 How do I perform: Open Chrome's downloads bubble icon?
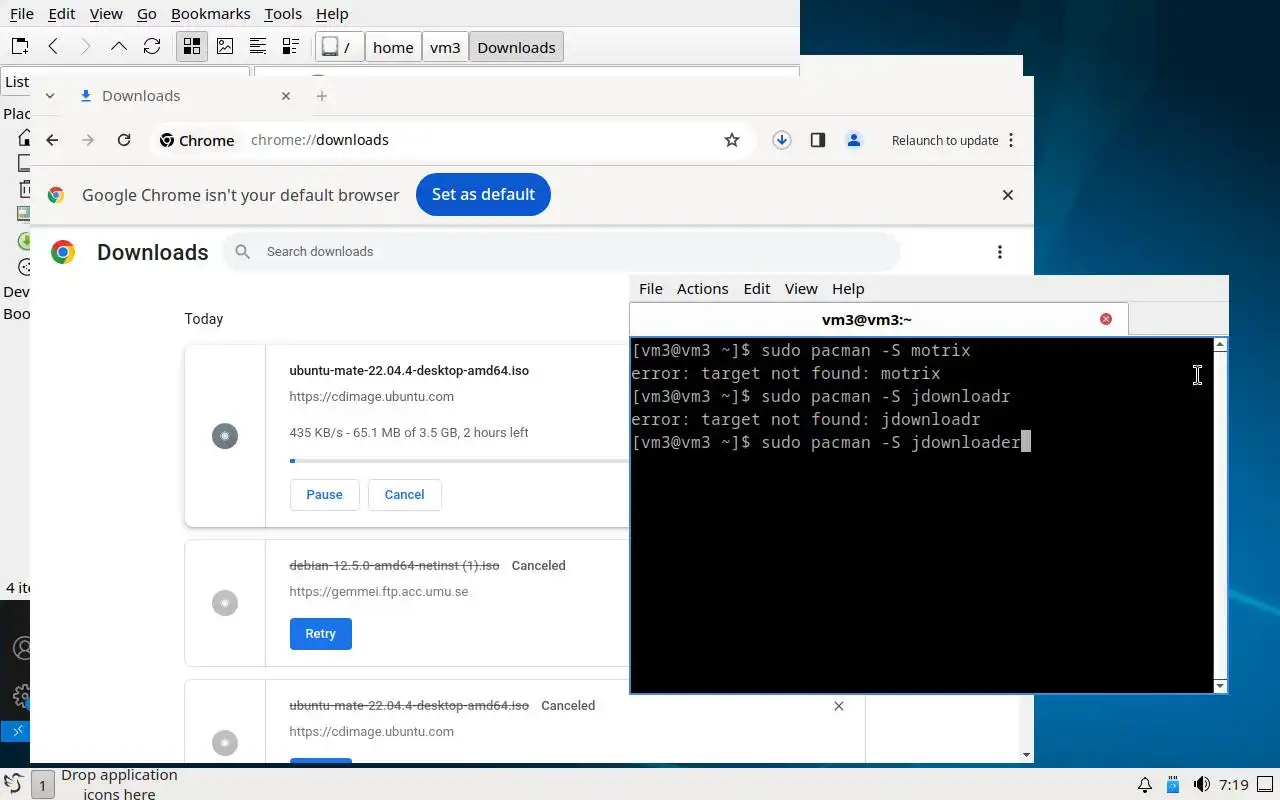[x=782, y=140]
